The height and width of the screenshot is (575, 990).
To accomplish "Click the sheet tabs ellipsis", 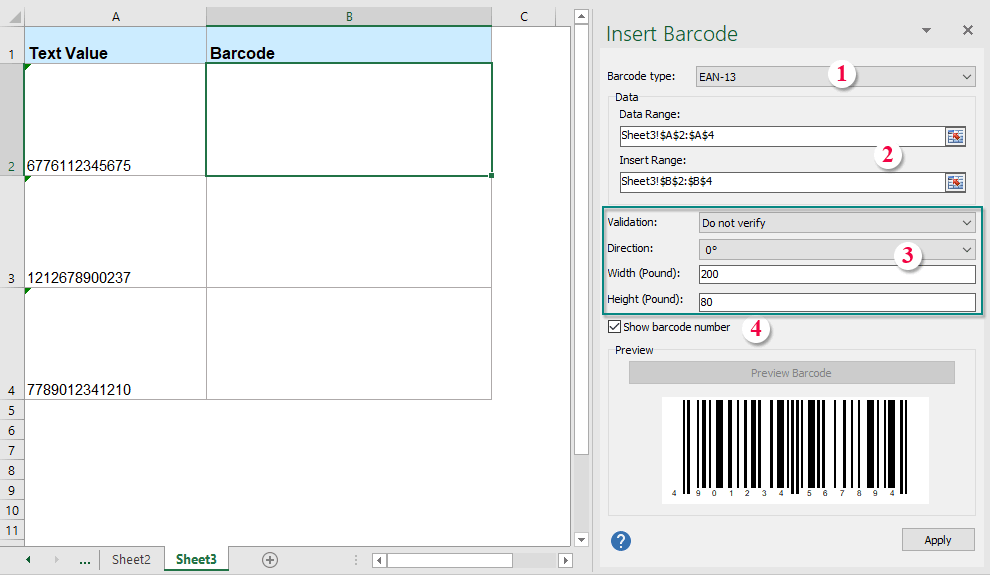I will [x=84, y=560].
